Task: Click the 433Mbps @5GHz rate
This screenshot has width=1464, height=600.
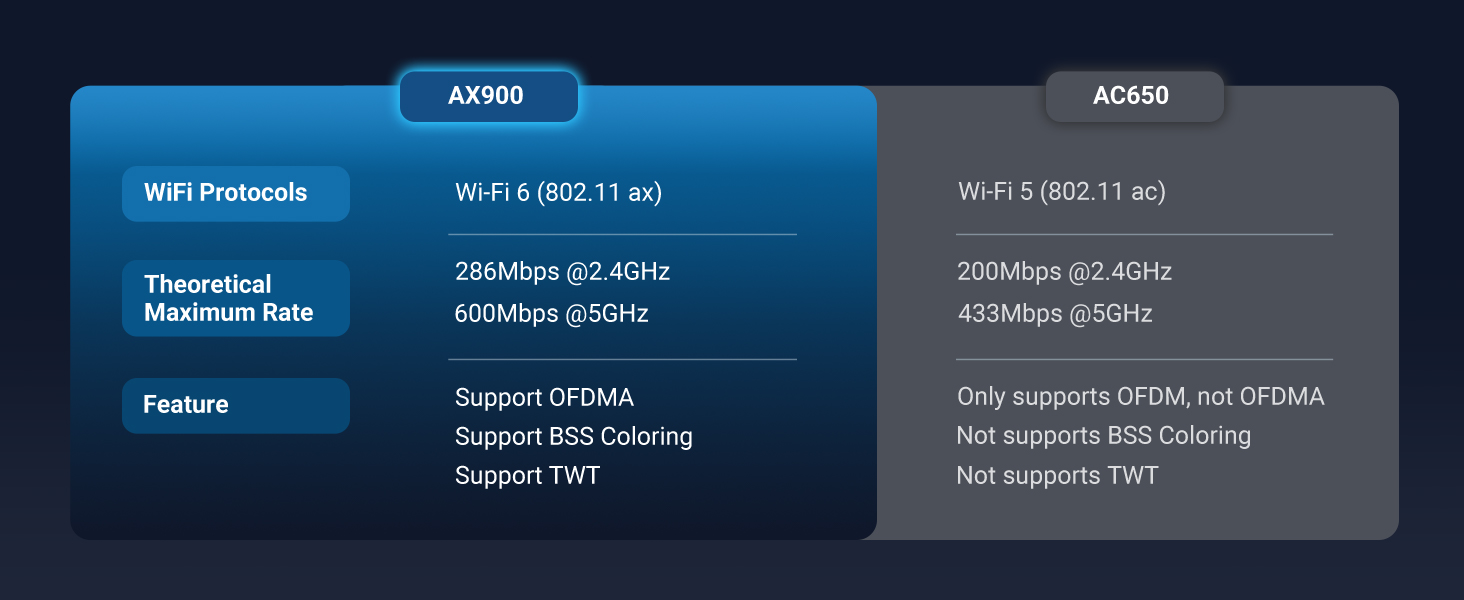Action: point(1054,313)
